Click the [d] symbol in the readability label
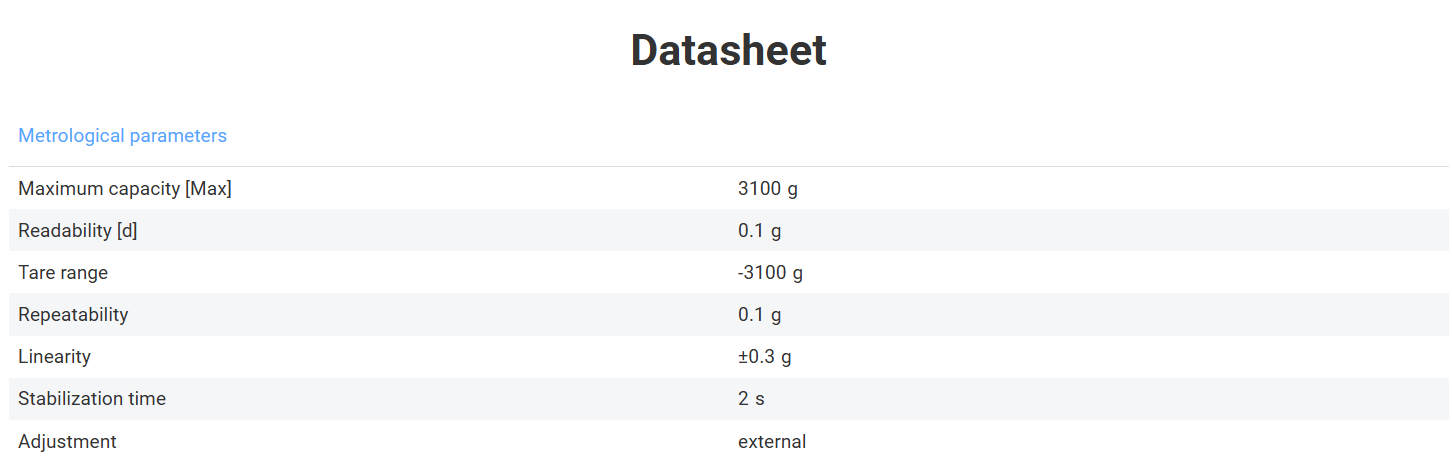This screenshot has height=460, width=1452. [127, 231]
